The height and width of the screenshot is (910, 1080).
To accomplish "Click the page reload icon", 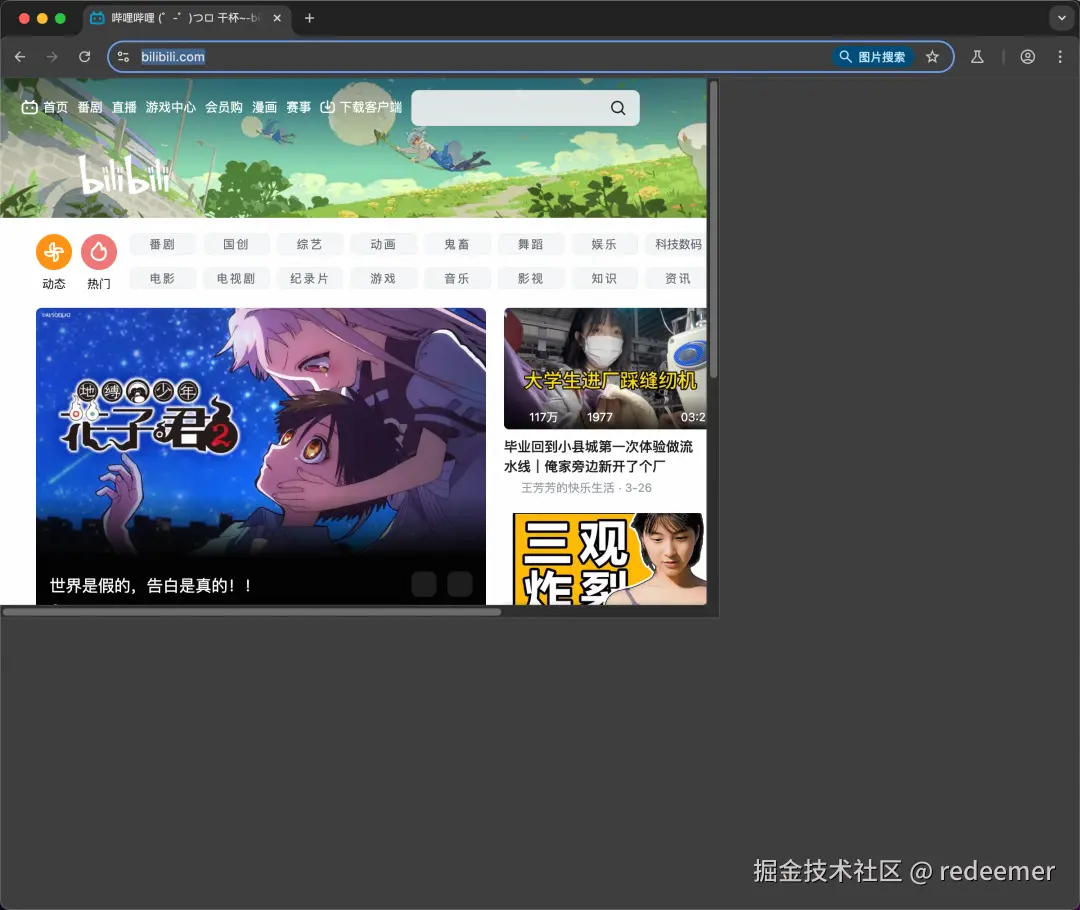I will [x=84, y=57].
